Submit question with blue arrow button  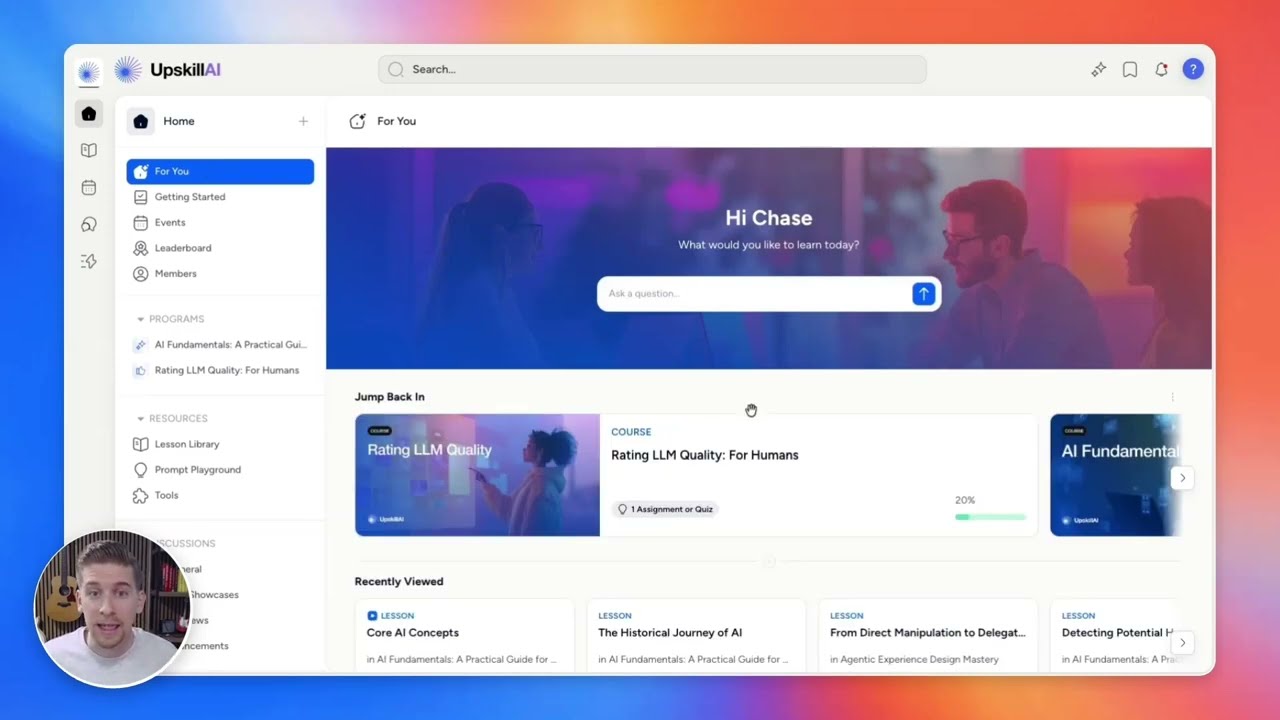point(923,293)
